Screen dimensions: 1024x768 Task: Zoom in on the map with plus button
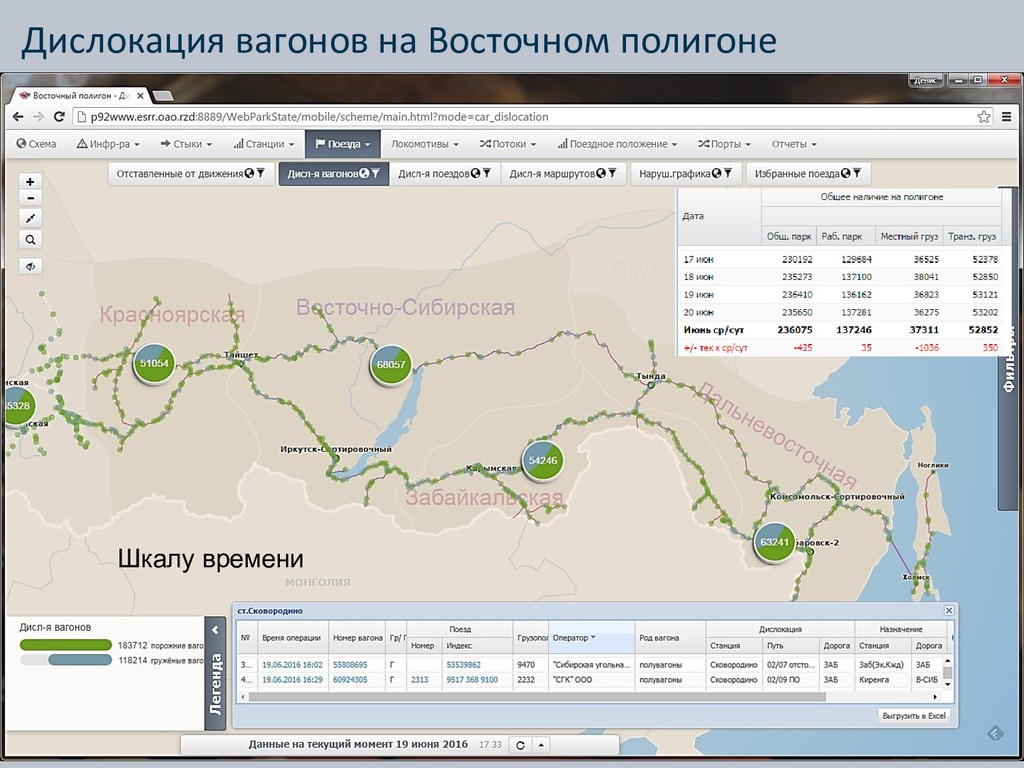point(30,182)
